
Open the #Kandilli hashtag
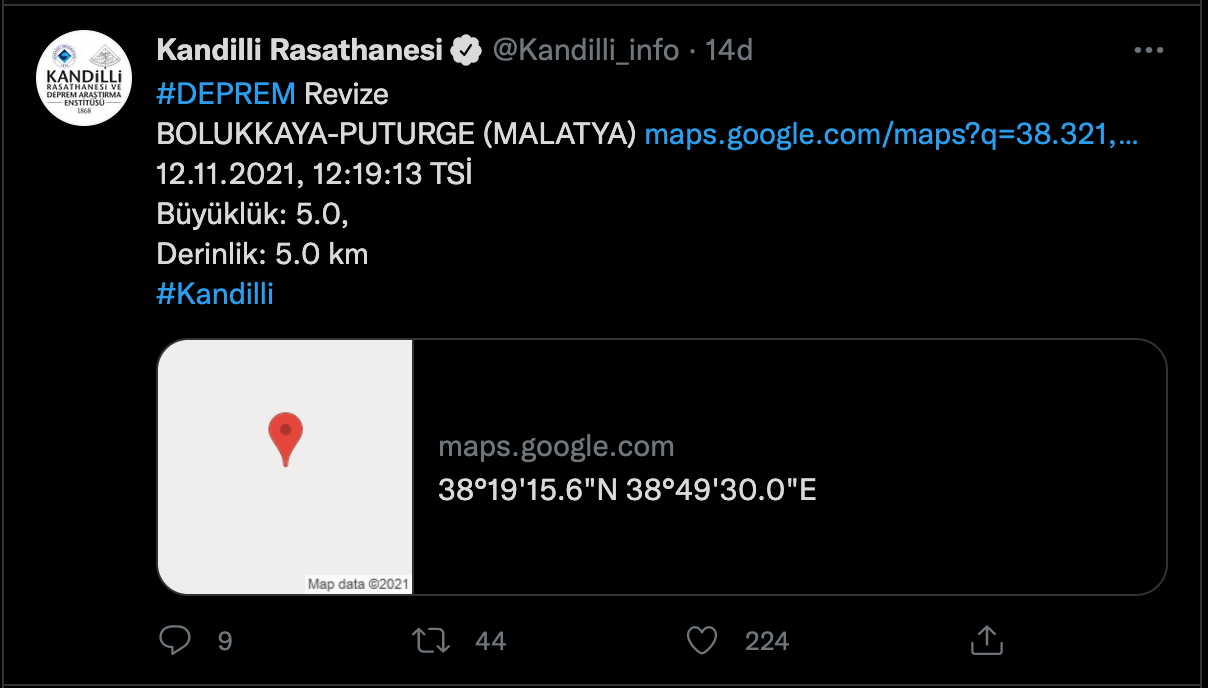215,294
